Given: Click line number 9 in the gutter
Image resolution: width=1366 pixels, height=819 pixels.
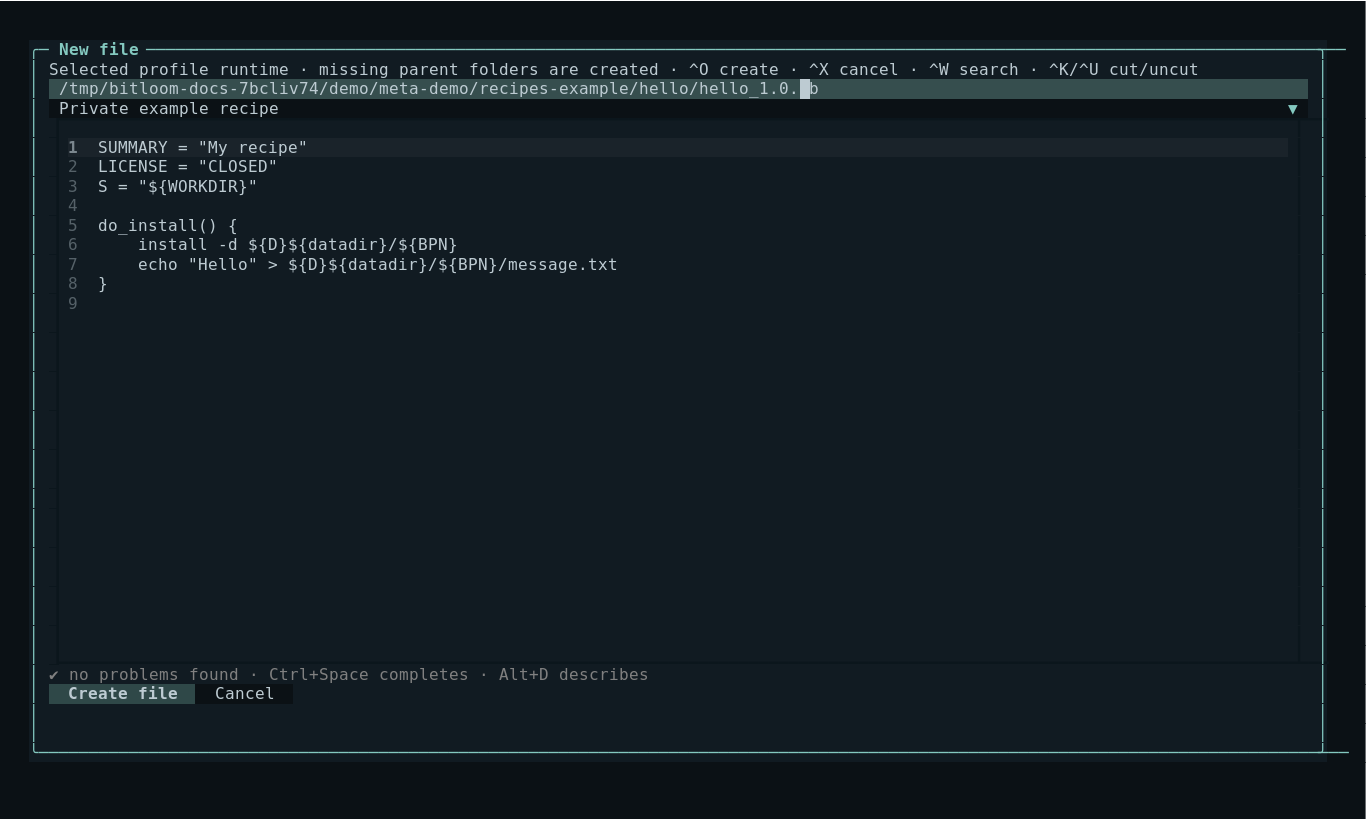Looking at the screenshot, I should pyautogui.click(x=73, y=304).
